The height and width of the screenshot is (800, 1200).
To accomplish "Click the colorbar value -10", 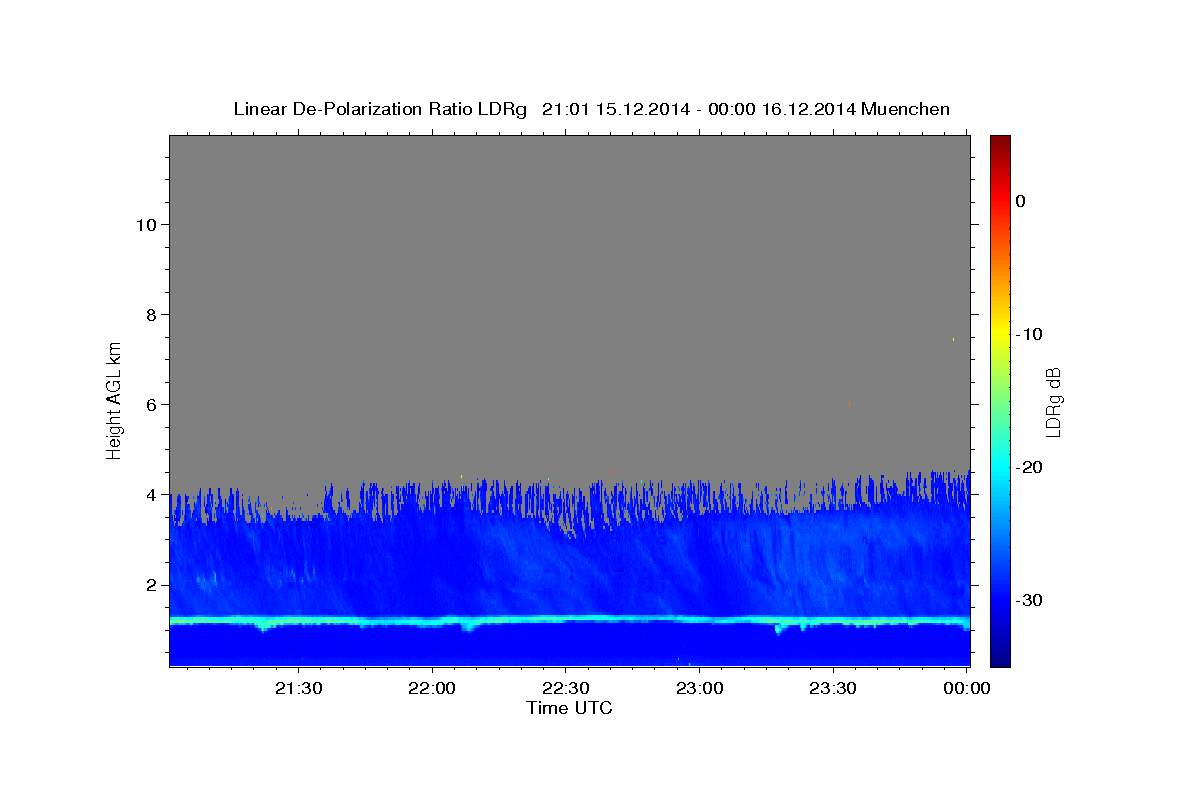I will pos(1030,334).
